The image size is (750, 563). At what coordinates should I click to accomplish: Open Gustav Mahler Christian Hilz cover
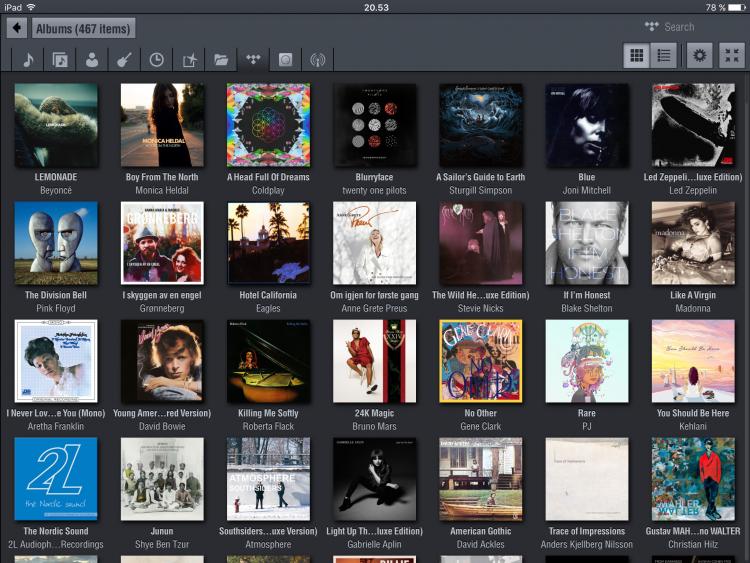tap(693, 479)
